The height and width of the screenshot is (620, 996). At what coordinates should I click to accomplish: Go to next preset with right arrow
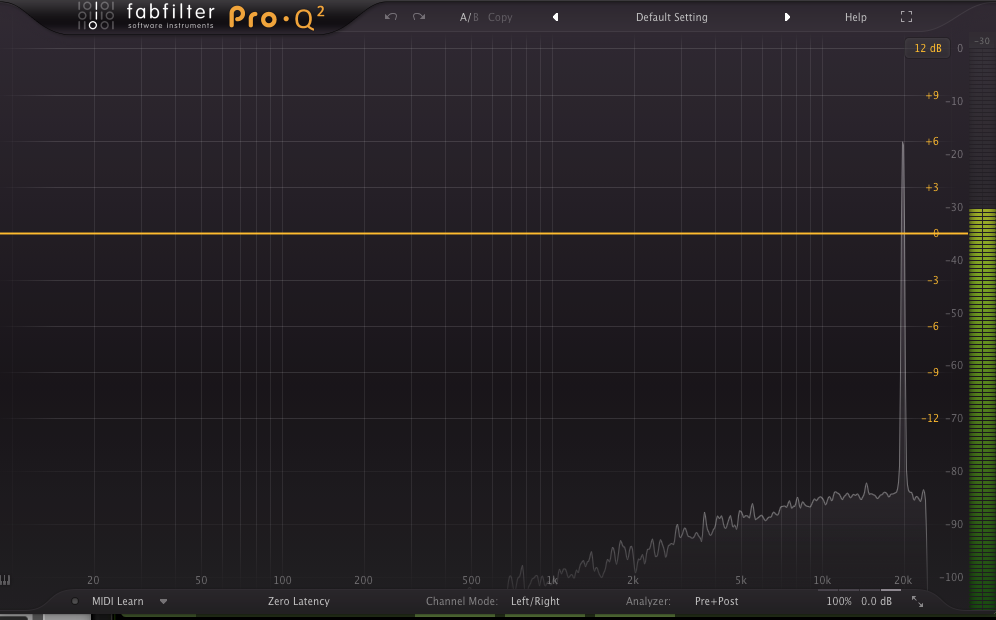pyautogui.click(x=787, y=17)
